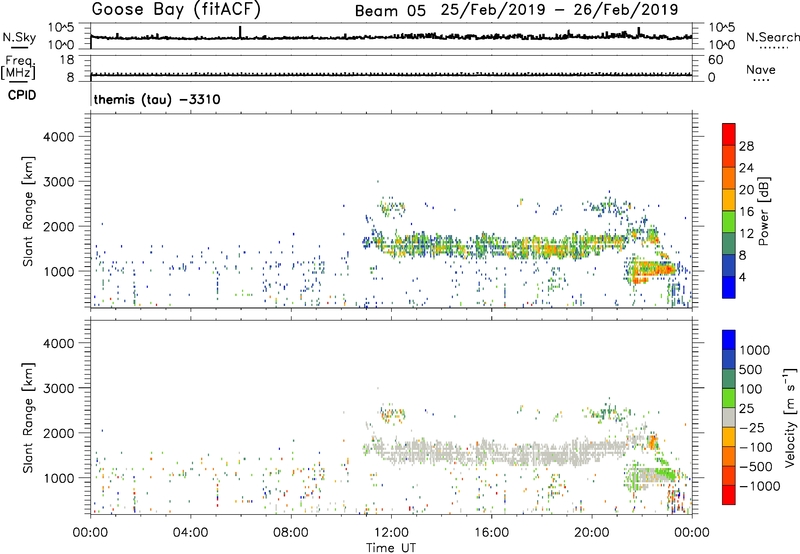Click the "4000" range tick of Power panel
This screenshot has height=554, width=800.
point(59,137)
